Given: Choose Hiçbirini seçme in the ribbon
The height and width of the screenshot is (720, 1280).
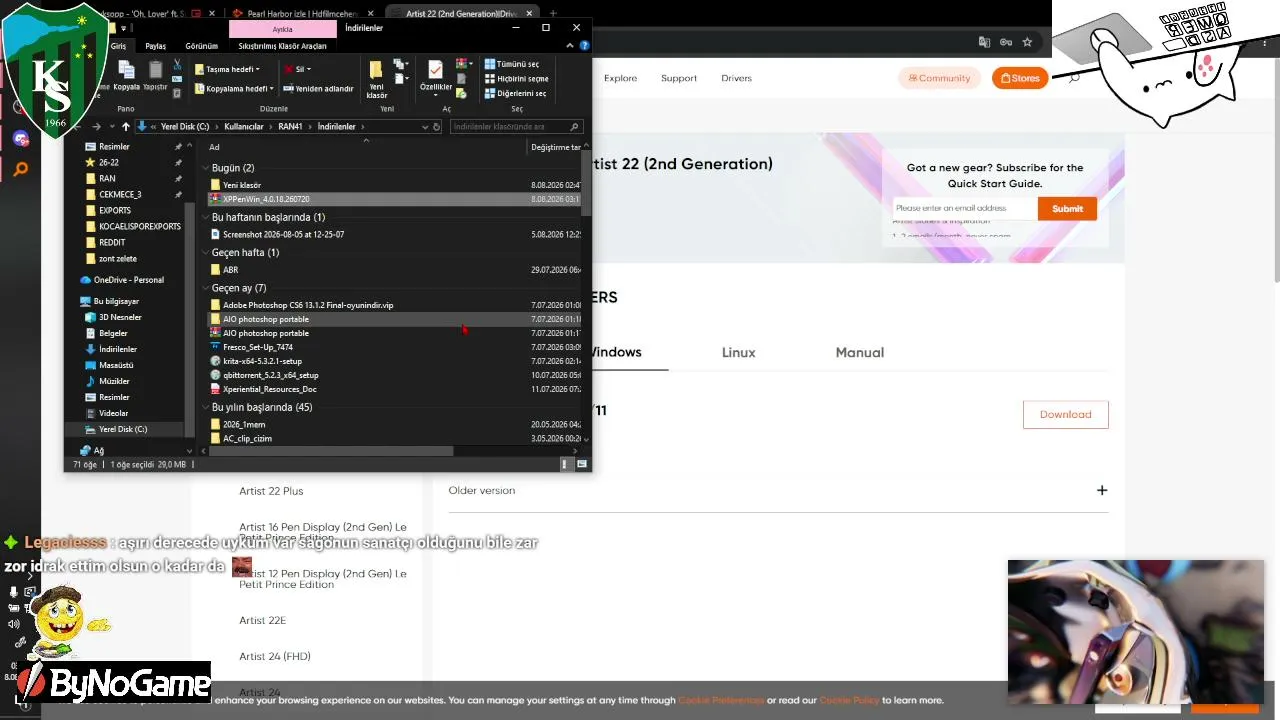Looking at the screenshot, I should point(516,79).
